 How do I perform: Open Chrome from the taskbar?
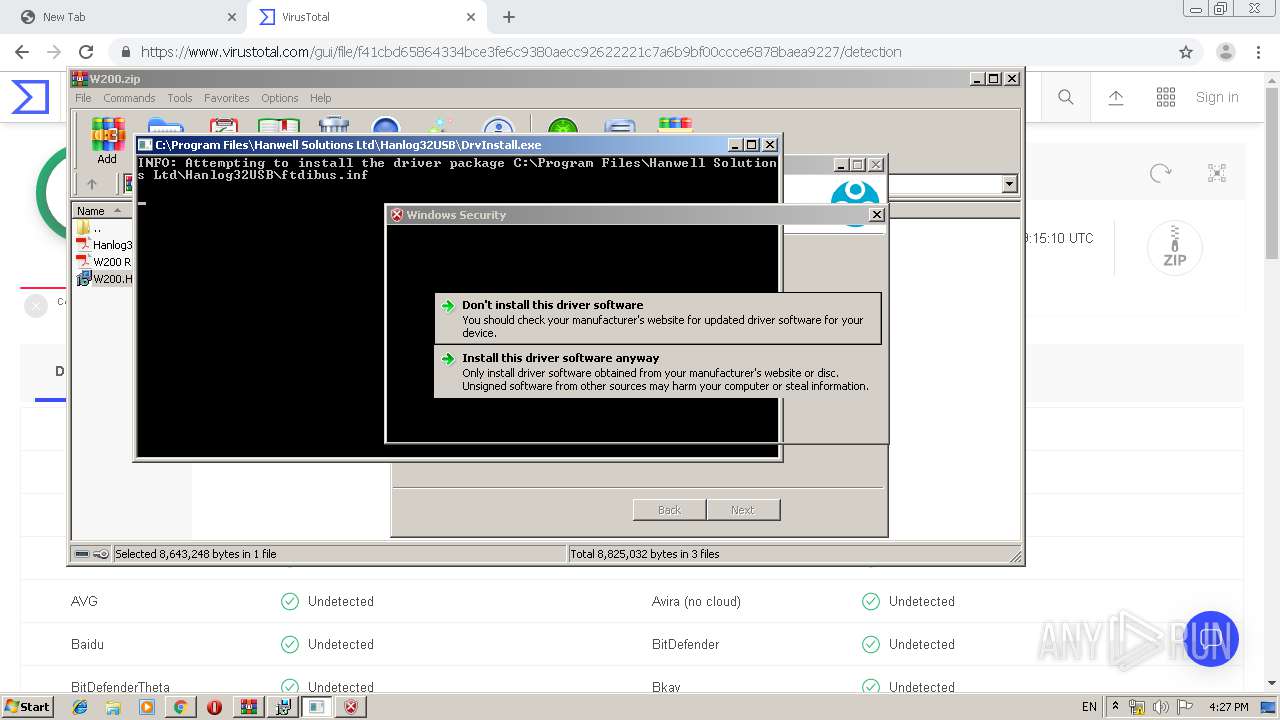(180, 707)
